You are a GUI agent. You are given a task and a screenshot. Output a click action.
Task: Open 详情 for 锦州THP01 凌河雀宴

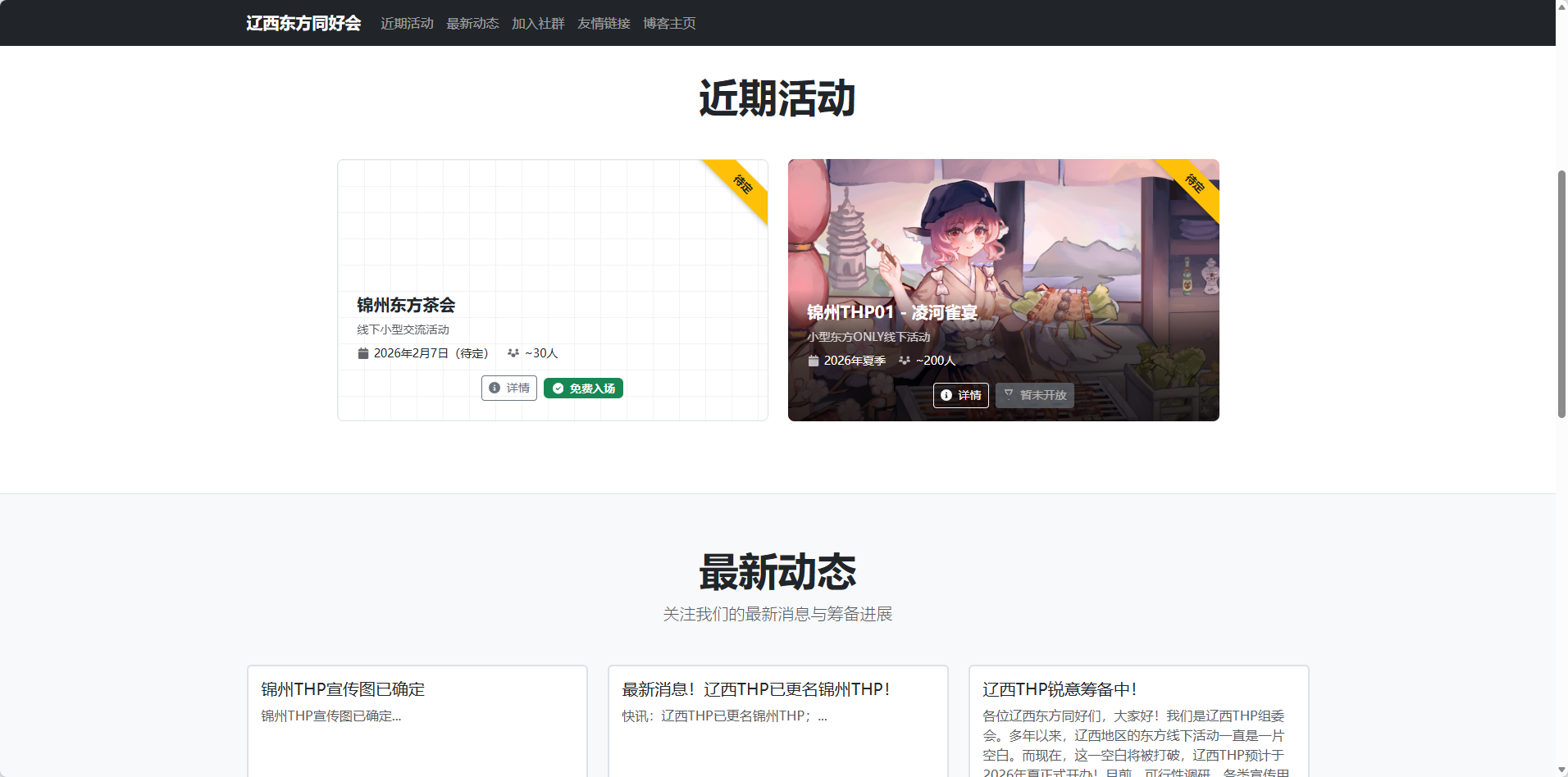960,395
